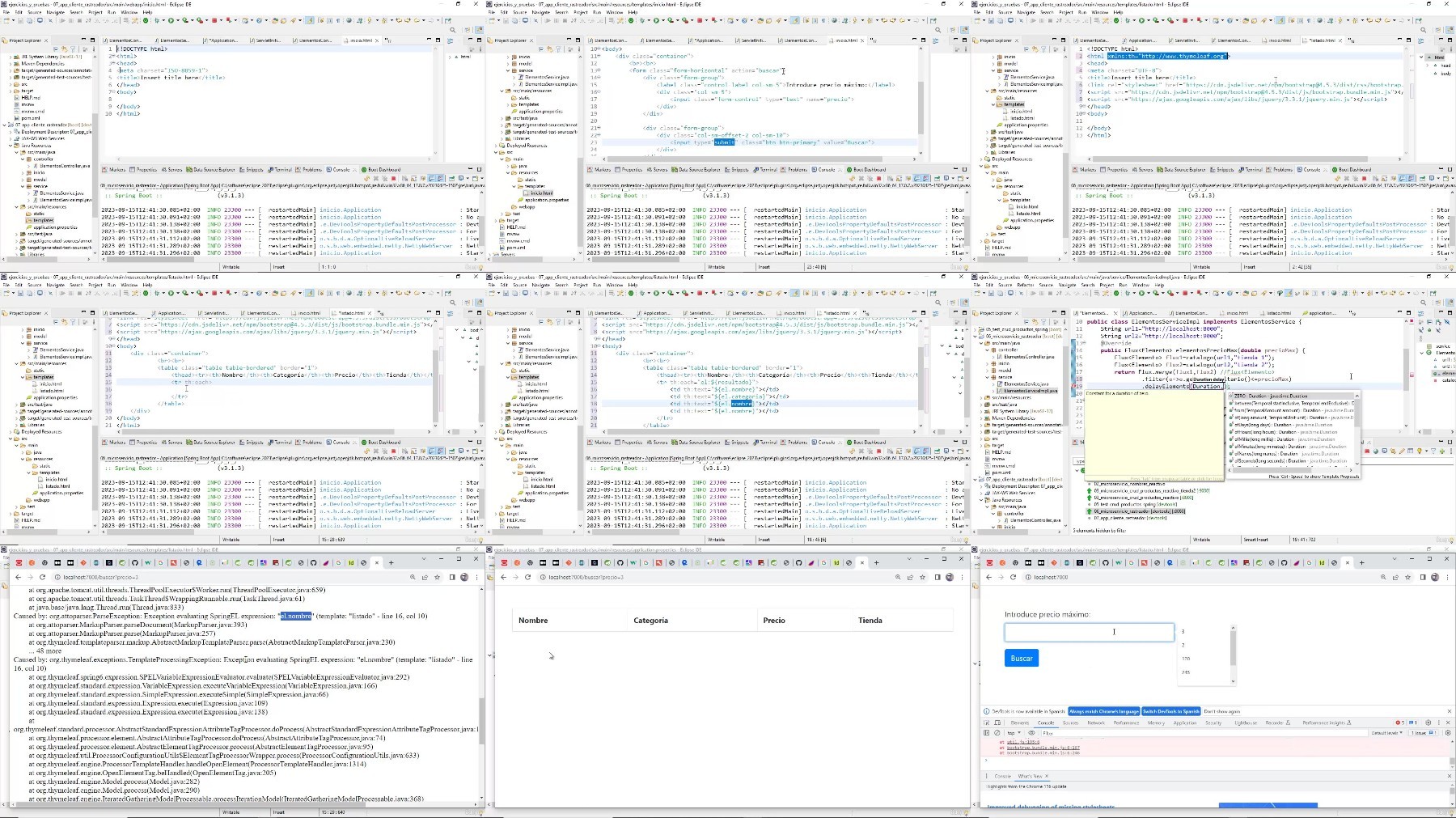This screenshot has width=1456, height=818.
Task: Click Switch DevTools to Spanish button
Action: coord(1170,711)
